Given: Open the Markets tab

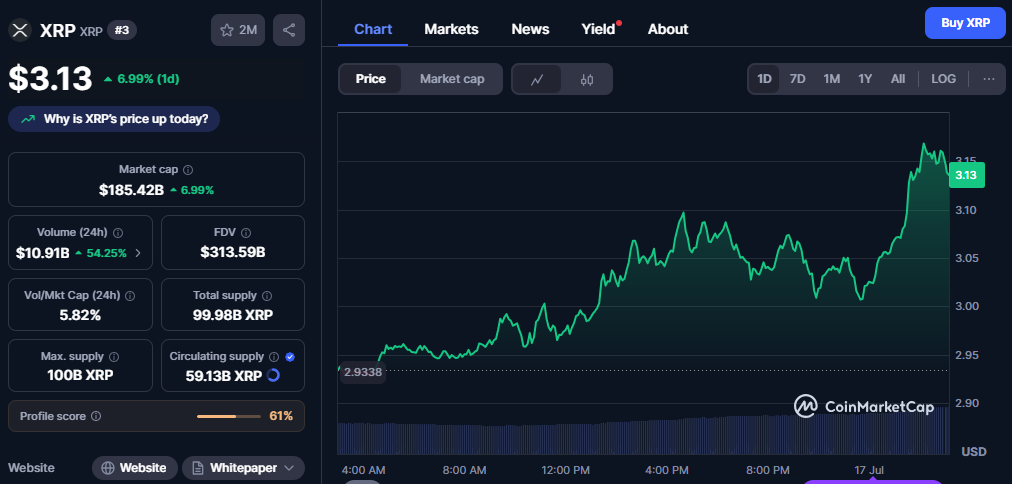Looking at the screenshot, I should coord(451,29).
